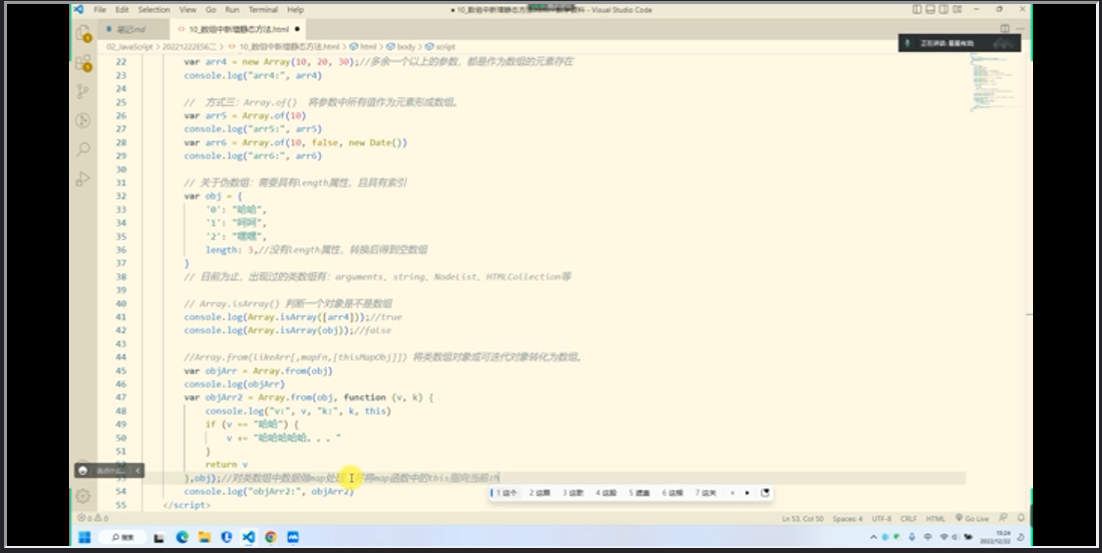Start the Go Live server
Screen dimensions: 1102x553
pos(972,519)
